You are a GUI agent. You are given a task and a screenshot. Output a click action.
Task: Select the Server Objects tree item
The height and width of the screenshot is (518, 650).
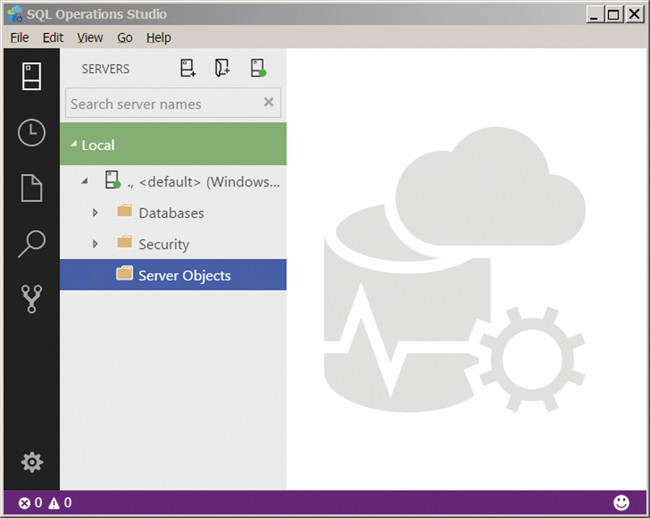pos(173,275)
